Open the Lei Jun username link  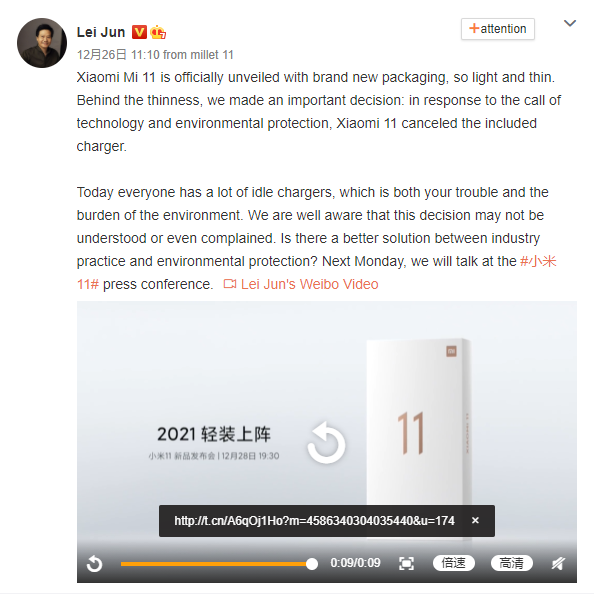[101, 32]
